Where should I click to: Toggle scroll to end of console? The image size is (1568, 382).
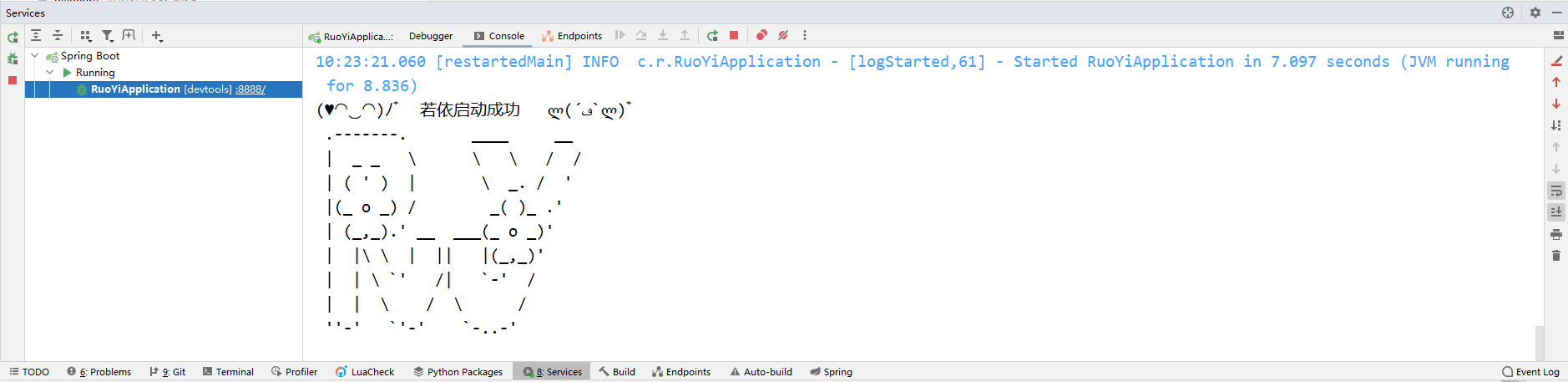pos(1556,212)
